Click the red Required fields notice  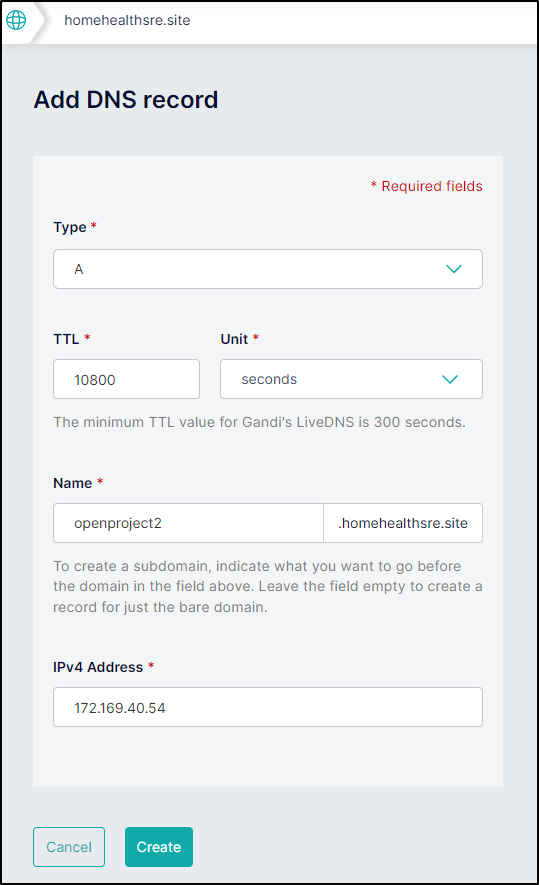(x=427, y=186)
